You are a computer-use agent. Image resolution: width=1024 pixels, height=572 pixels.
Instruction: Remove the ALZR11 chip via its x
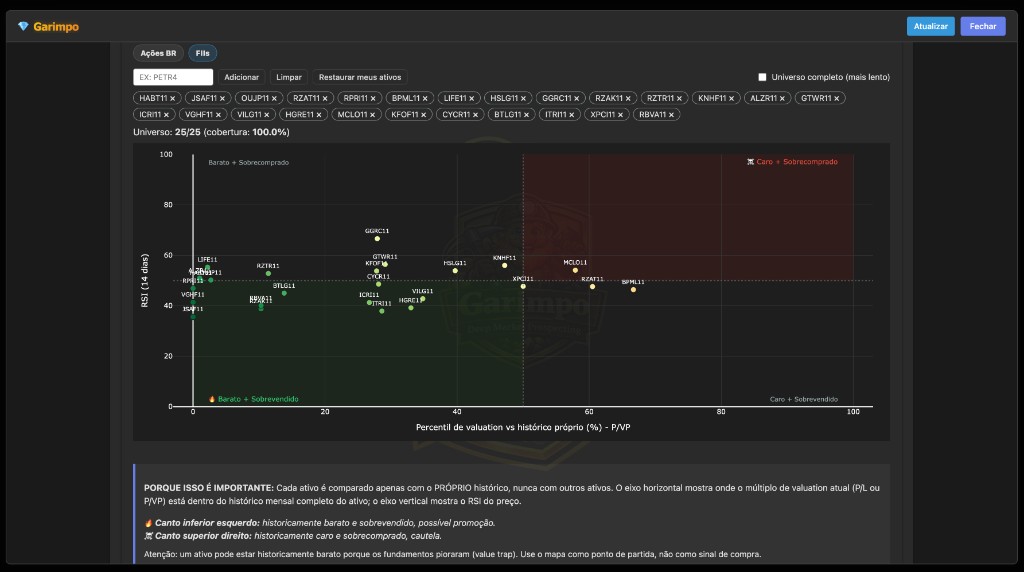click(782, 99)
